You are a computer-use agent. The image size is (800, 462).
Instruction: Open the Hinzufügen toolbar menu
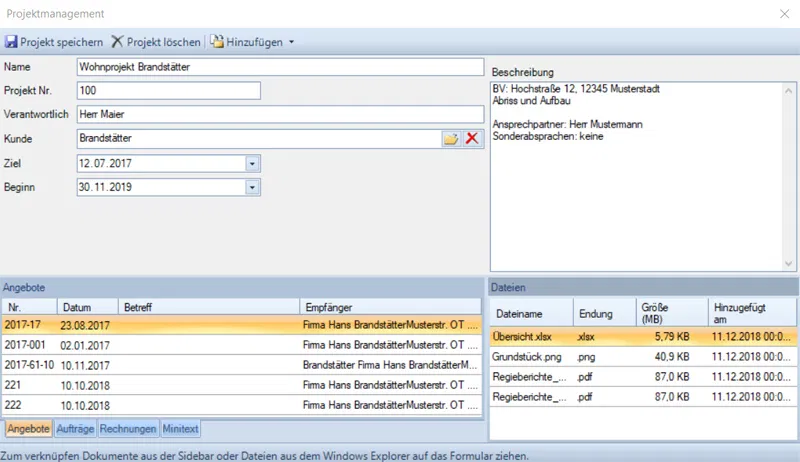tap(252, 42)
